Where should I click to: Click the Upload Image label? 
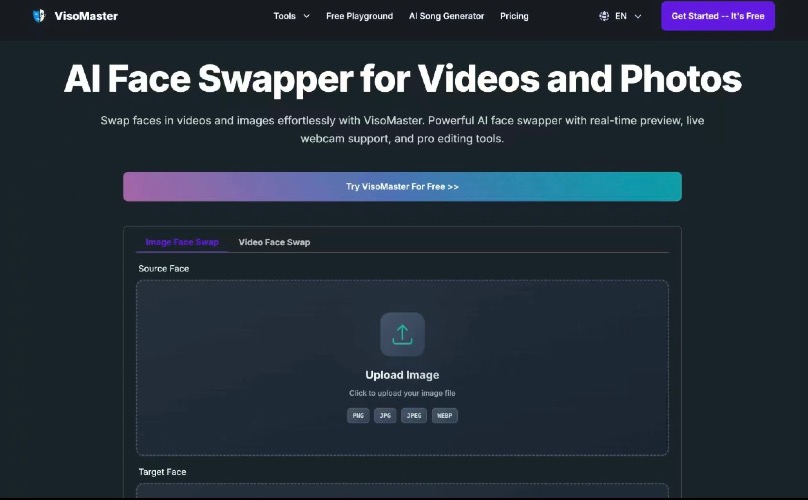point(402,375)
